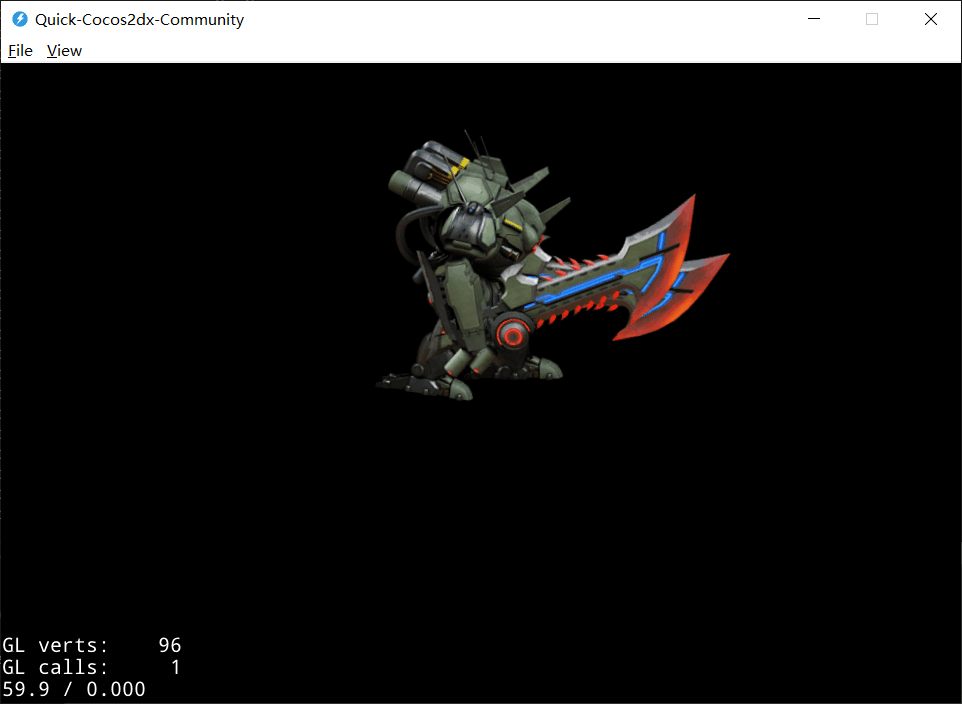Click the mech robot sprite
Screen dimensions: 962x704
coord(552,265)
